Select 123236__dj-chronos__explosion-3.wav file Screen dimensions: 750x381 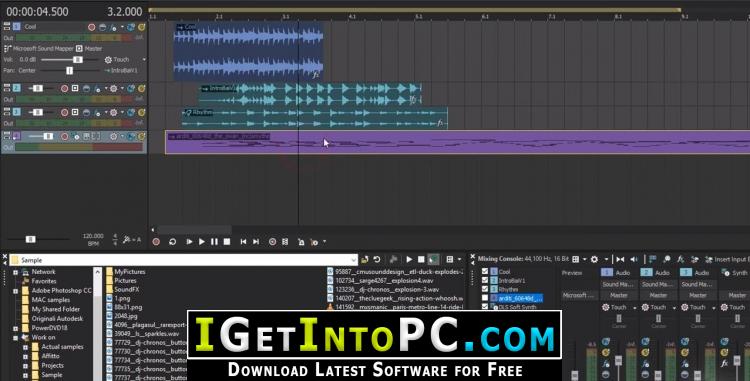(387, 290)
